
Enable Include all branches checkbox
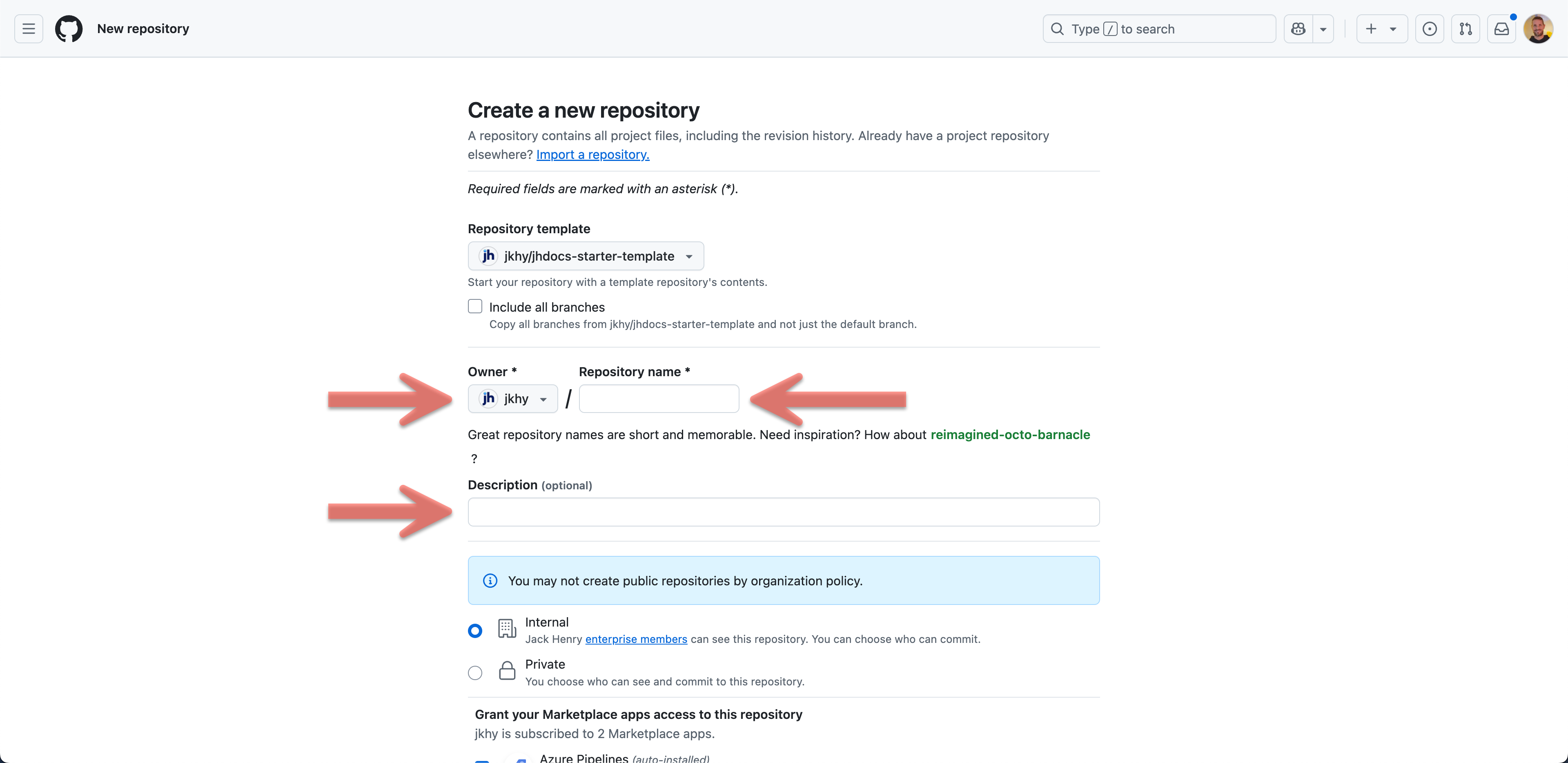click(475, 306)
